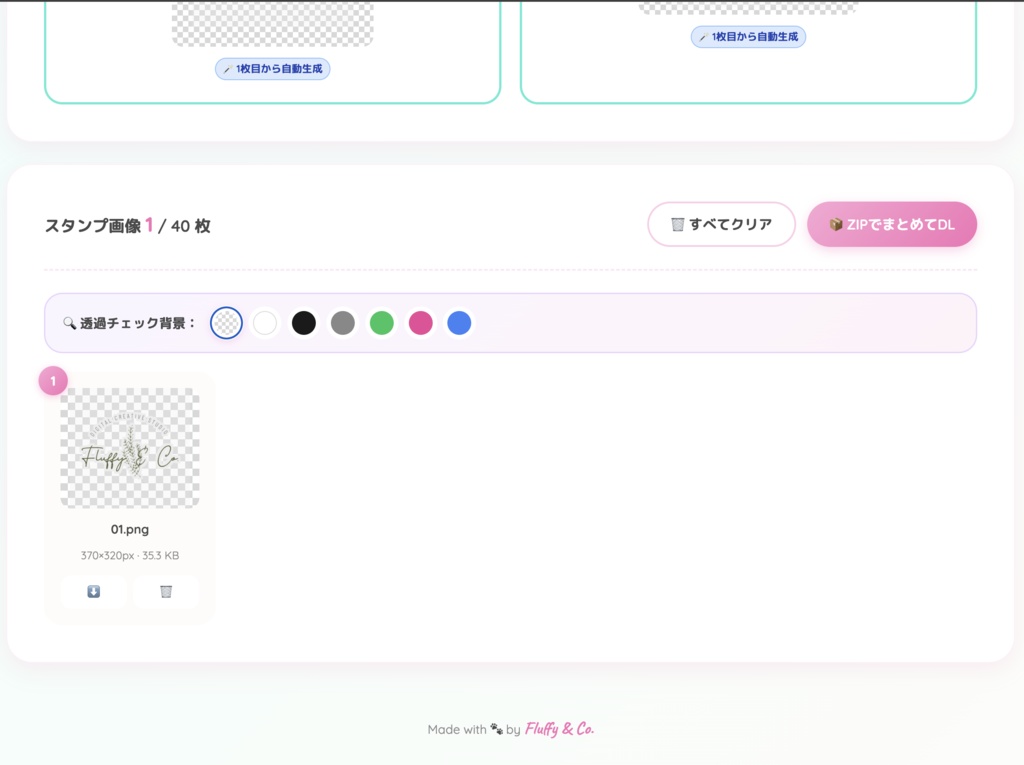Switch preview background to the gray swatch

(x=343, y=322)
